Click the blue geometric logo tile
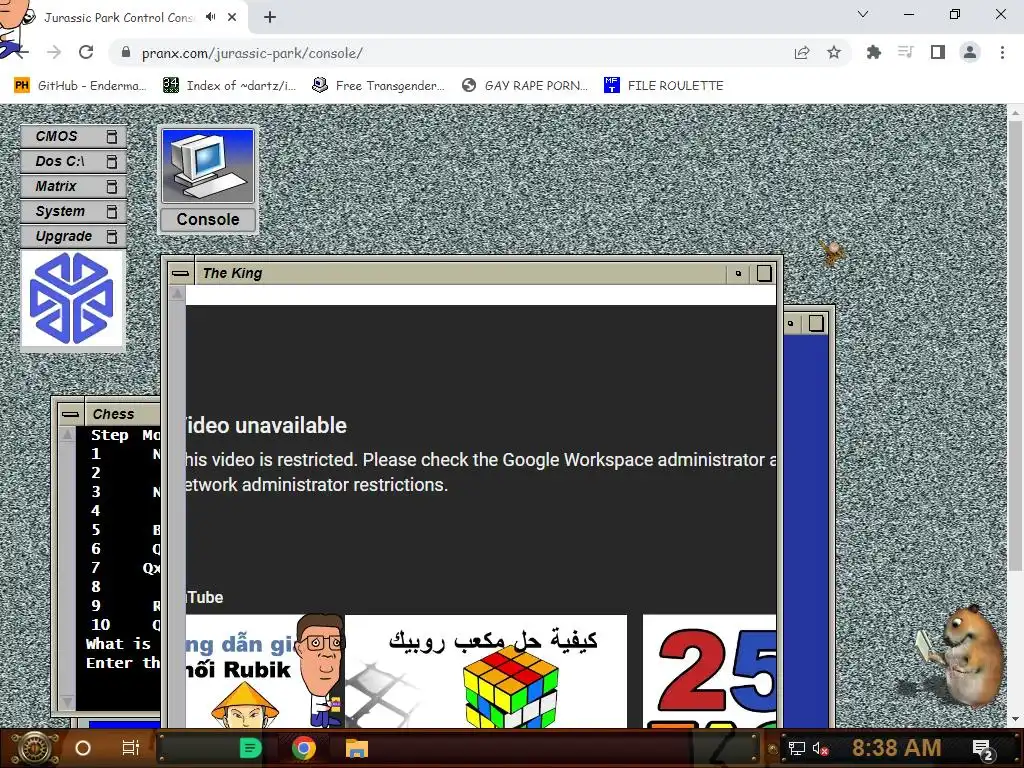1024x768 pixels. [72, 298]
